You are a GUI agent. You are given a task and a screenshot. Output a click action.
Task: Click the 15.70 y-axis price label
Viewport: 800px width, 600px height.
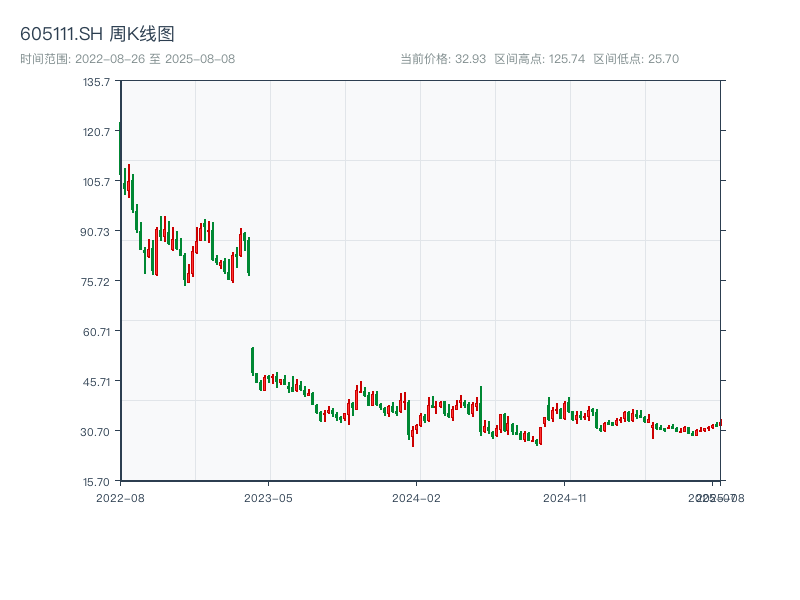tap(96, 481)
